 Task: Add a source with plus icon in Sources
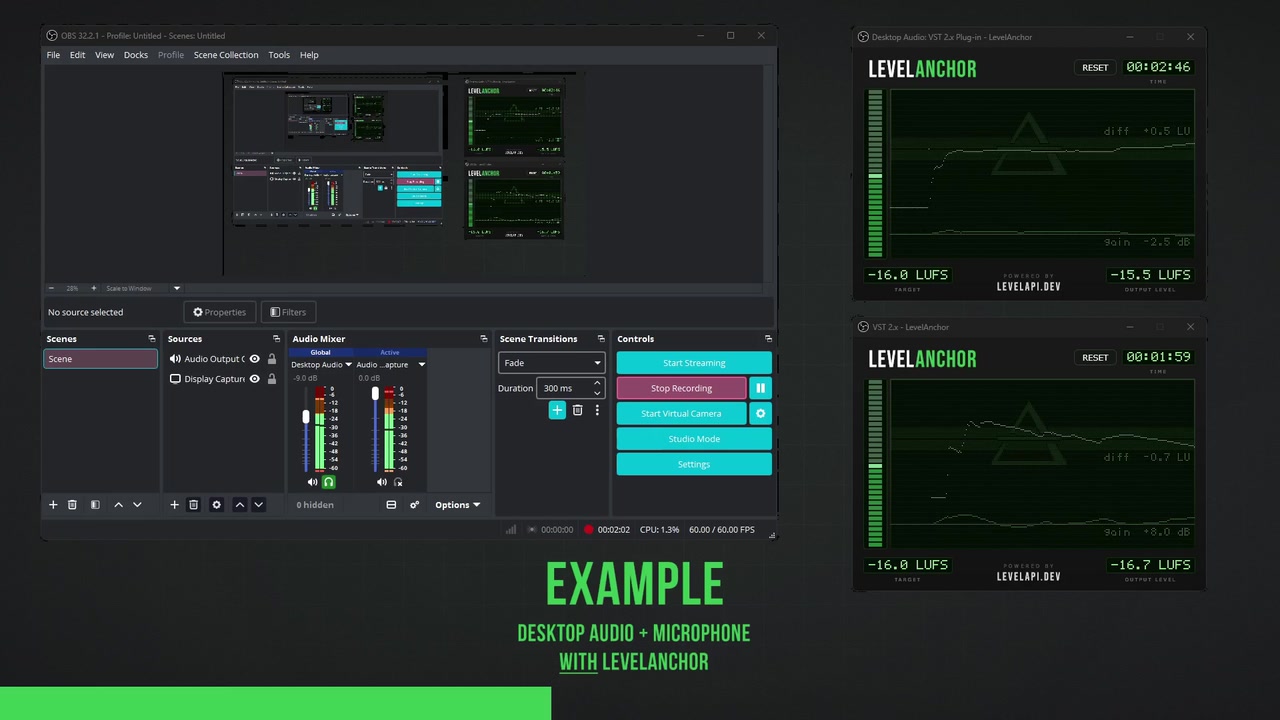point(174,505)
